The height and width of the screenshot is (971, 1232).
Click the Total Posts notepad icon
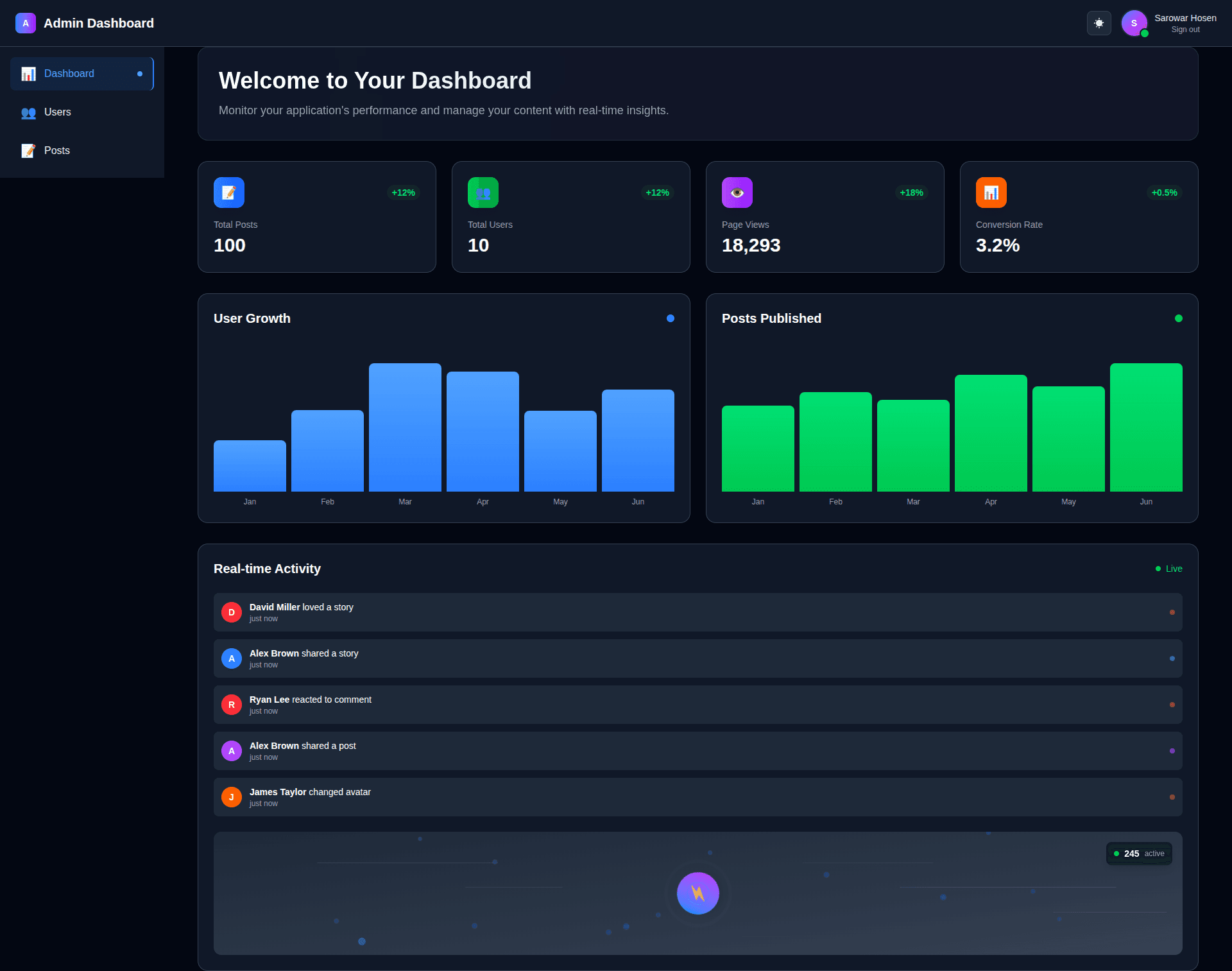[x=229, y=193]
